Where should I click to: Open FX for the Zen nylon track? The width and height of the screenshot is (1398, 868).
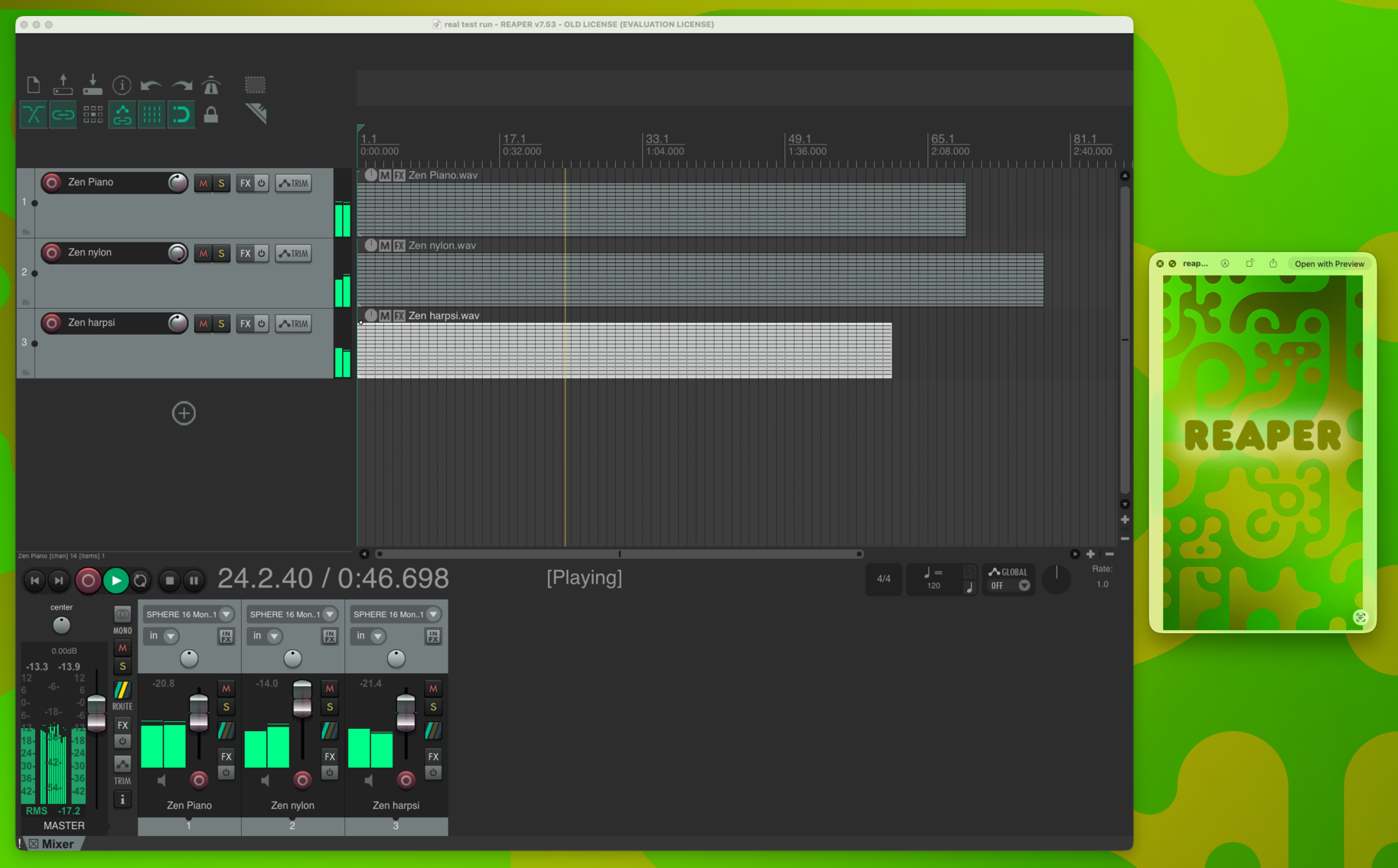(244, 253)
